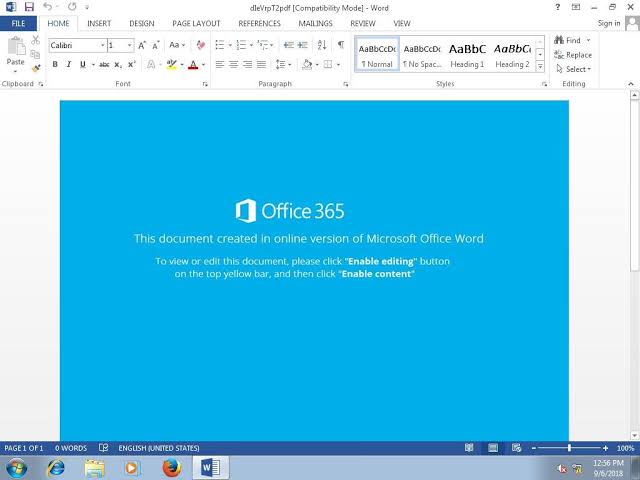
Task: Toggle Underline formatting
Action: (x=83, y=64)
